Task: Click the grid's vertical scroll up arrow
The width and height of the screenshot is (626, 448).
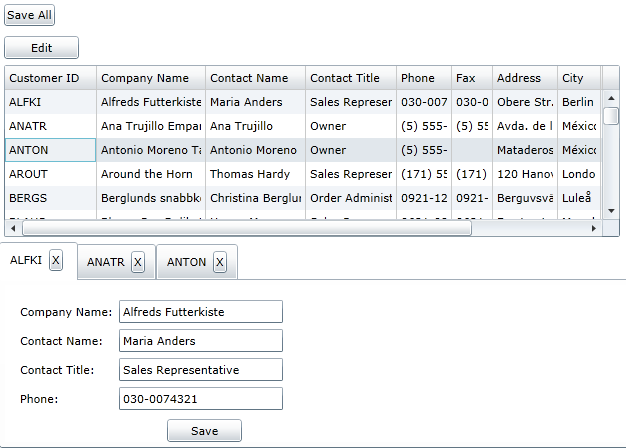Action: [x=611, y=98]
